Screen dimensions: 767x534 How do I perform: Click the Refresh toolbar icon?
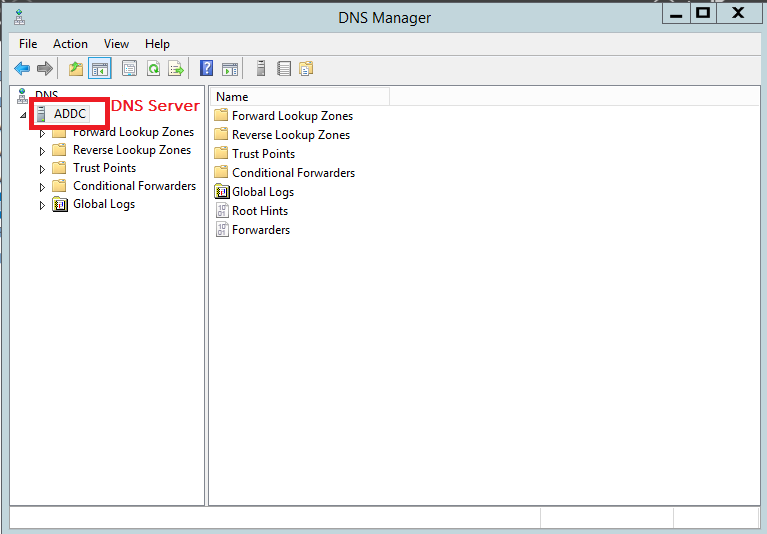point(153,69)
